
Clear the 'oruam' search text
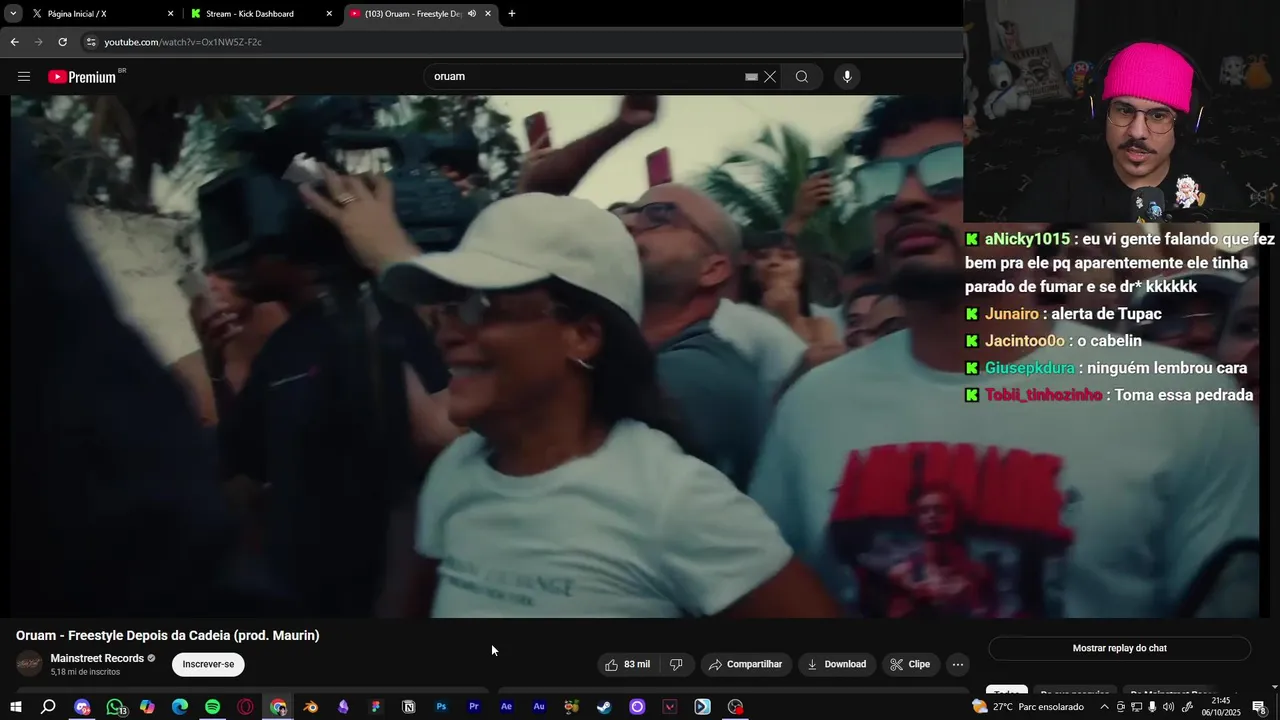[x=770, y=77]
